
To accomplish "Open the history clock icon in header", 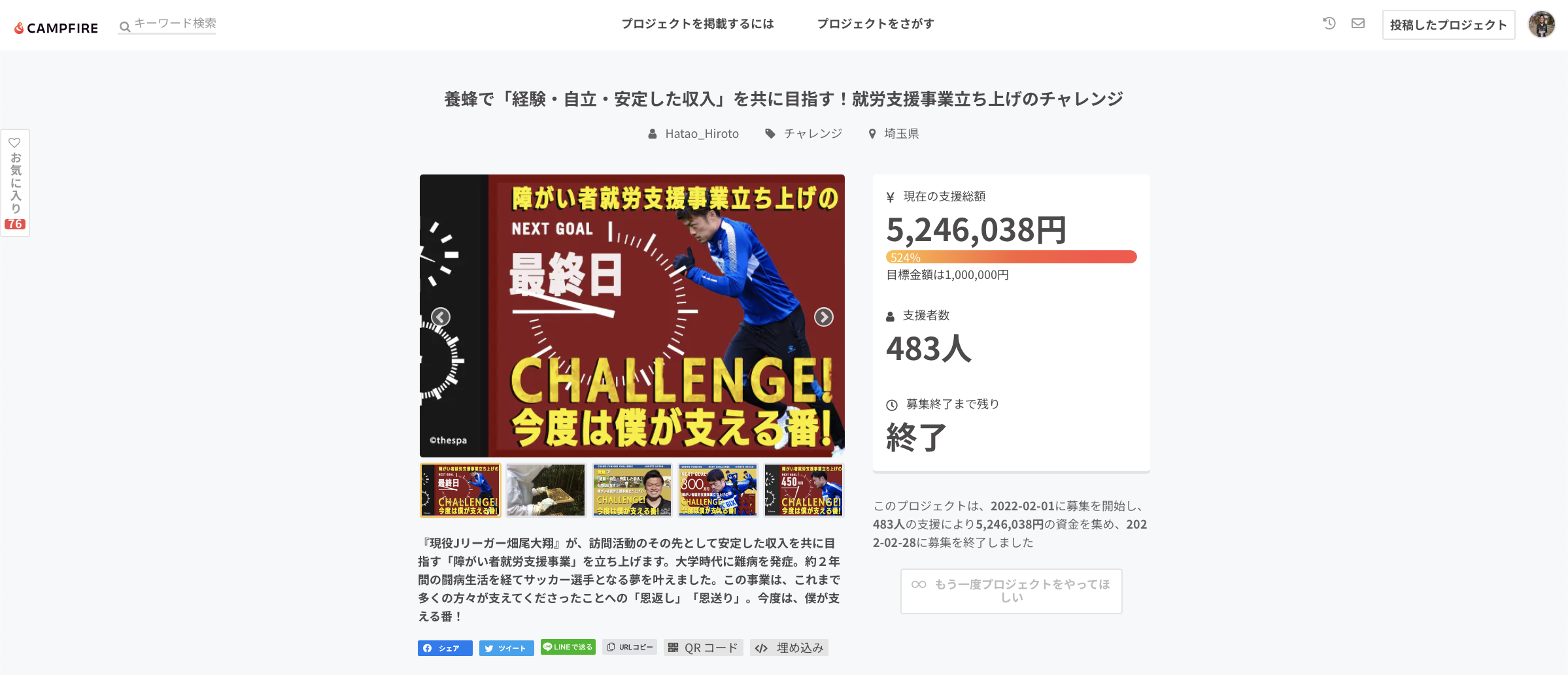I will 1329,24.
